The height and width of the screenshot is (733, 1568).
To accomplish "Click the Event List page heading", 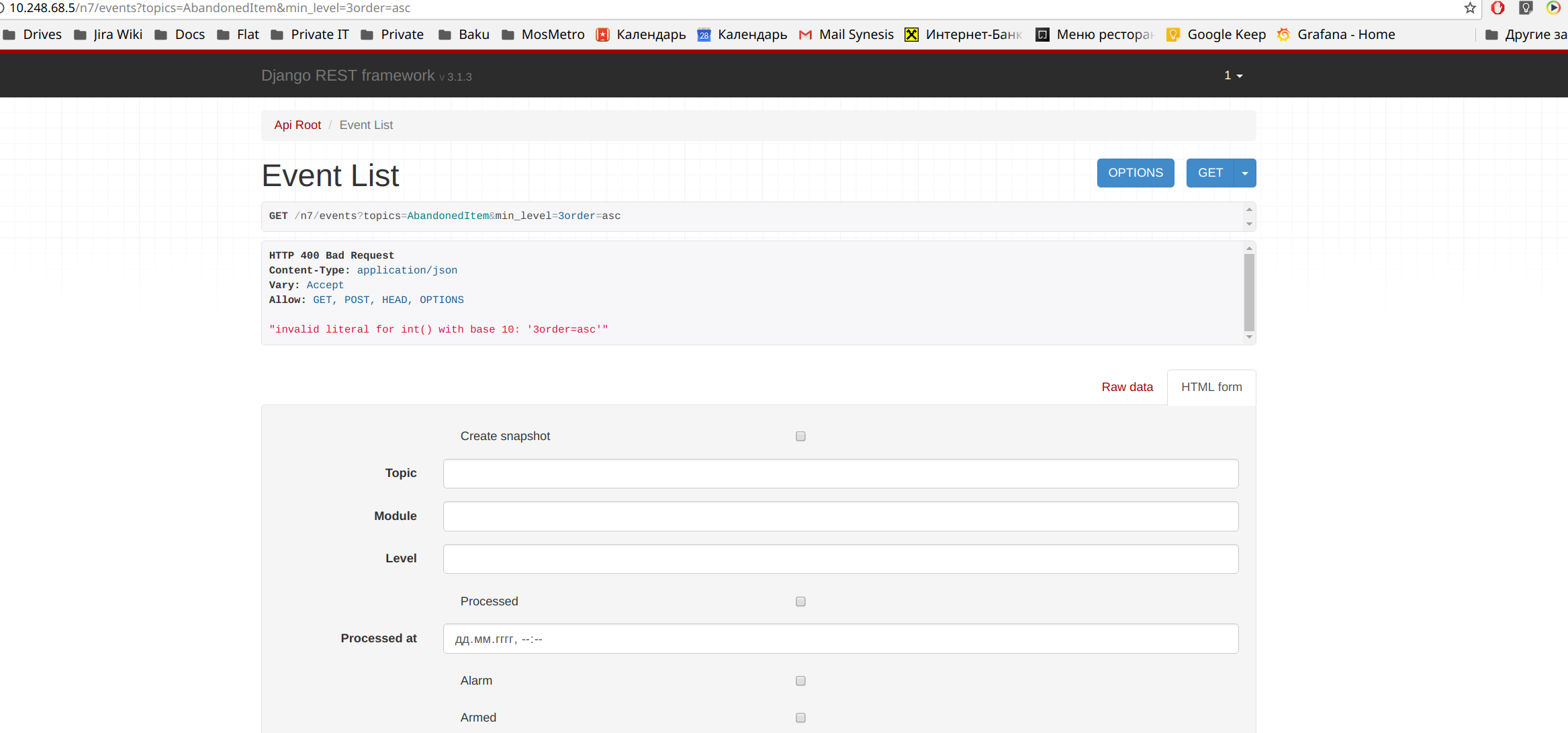I will [330, 175].
